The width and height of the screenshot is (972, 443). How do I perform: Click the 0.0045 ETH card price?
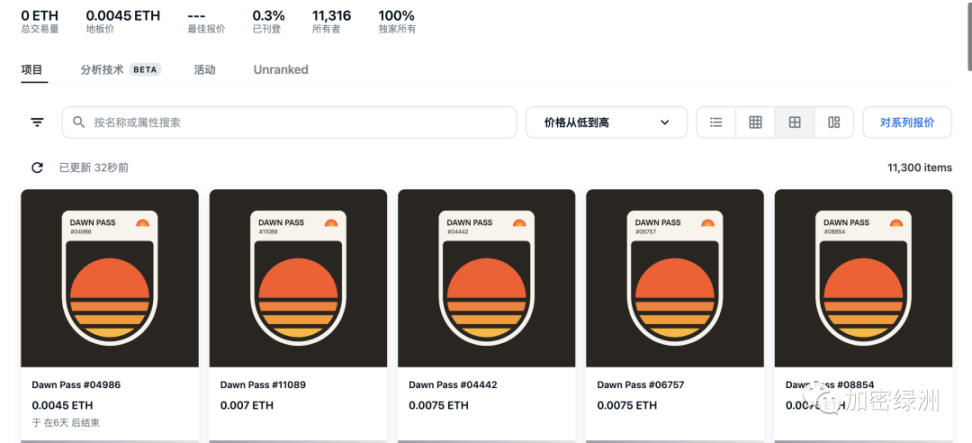62,406
